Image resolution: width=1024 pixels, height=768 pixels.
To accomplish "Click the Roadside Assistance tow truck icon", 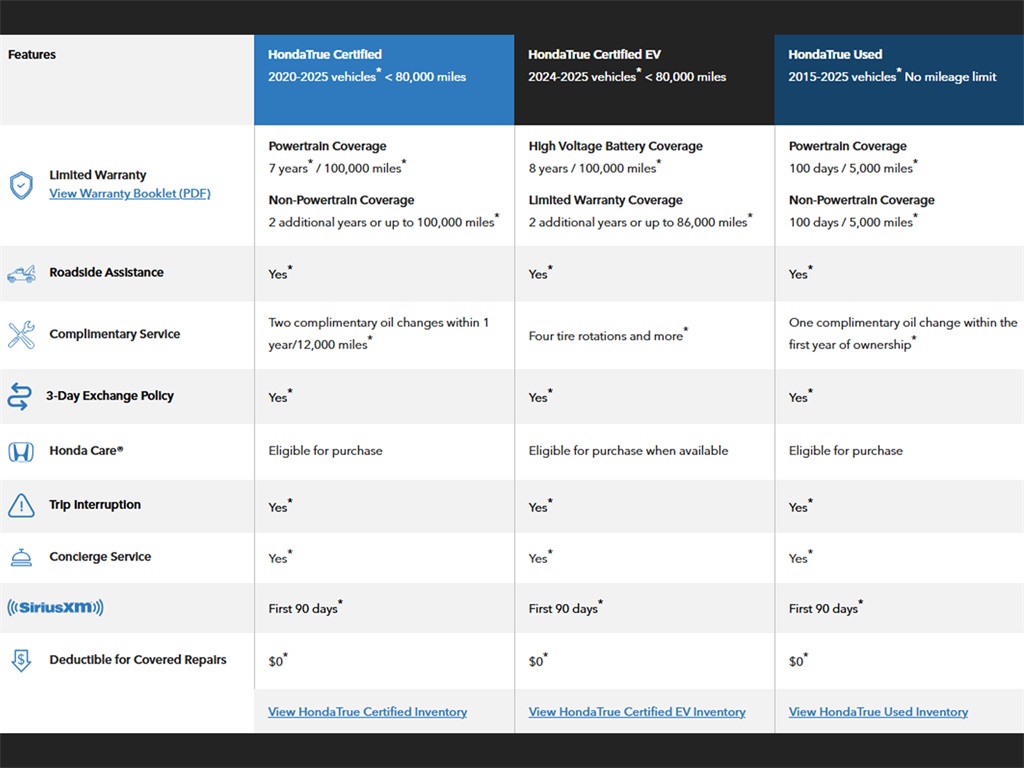I will (x=21, y=274).
